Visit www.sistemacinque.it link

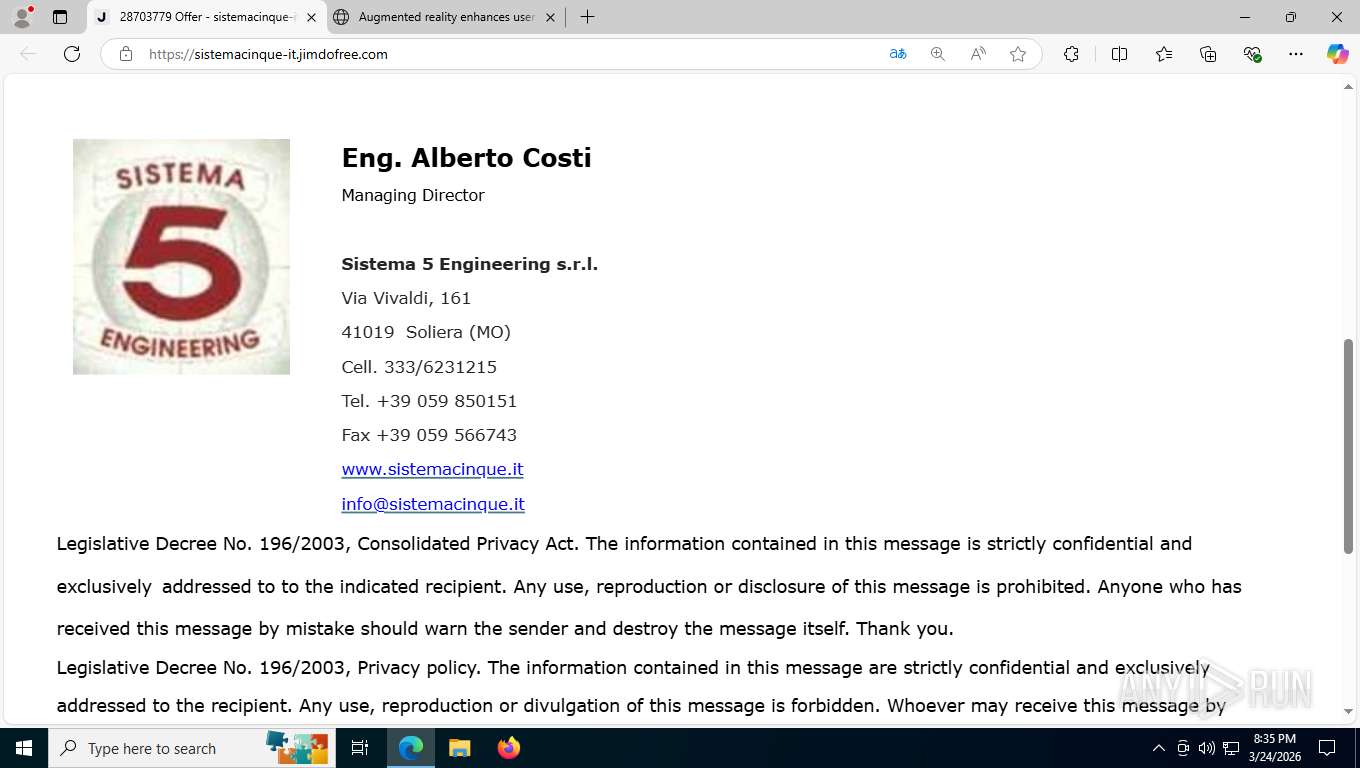(432, 469)
